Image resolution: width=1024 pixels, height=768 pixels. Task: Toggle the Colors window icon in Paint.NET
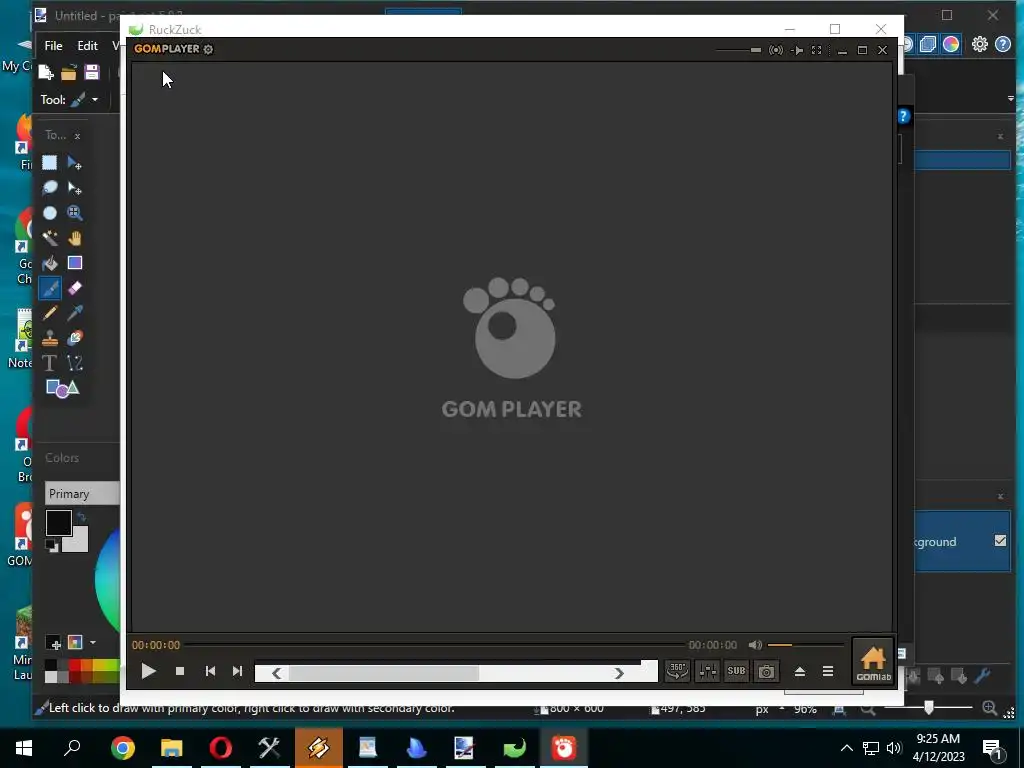(951, 44)
